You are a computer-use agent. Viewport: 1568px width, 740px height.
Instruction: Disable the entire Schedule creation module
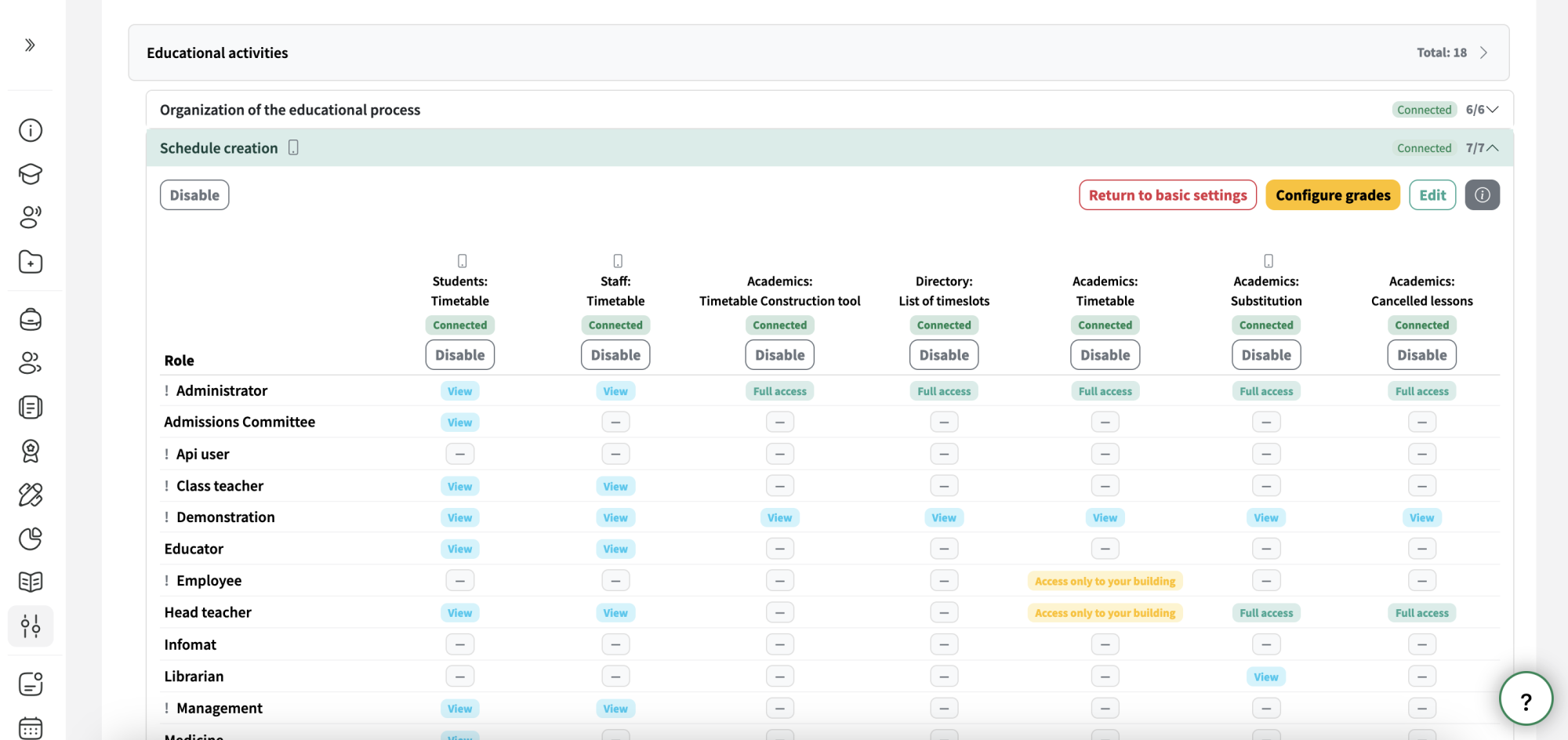[x=194, y=195]
